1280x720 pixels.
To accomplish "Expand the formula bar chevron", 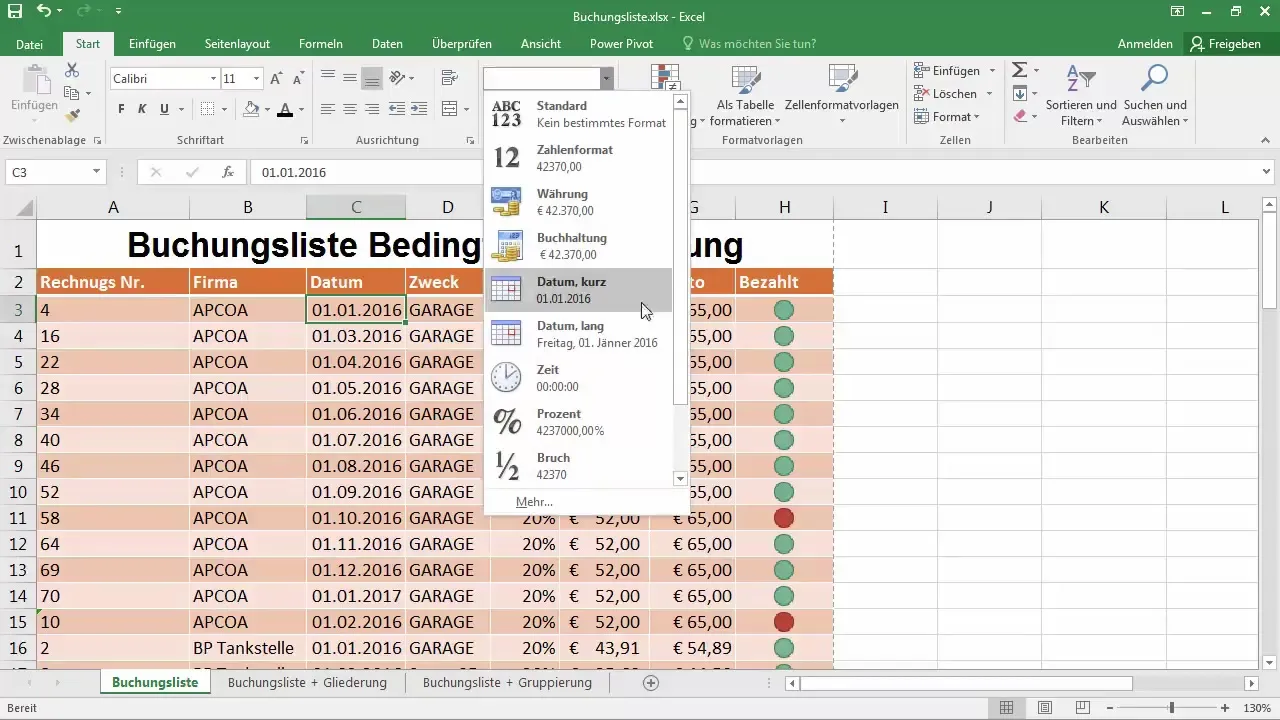I will coord(1267,172).
